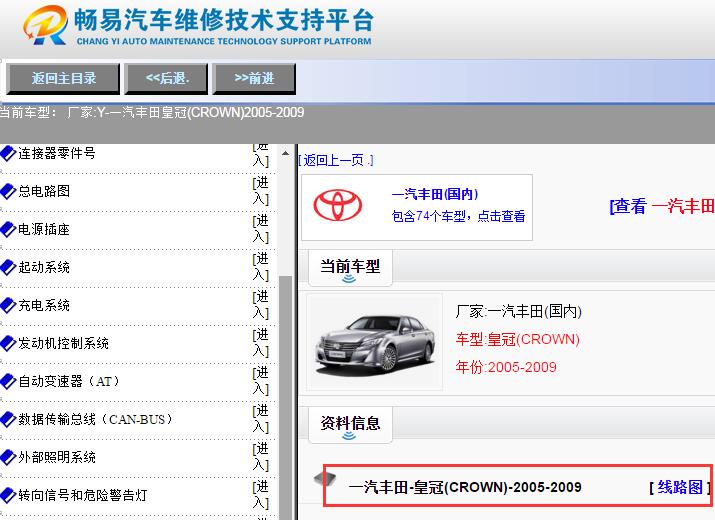
Task: Click the gray item icon before 一汽丰田-皇冠
Action: click(x=325, y=478)
